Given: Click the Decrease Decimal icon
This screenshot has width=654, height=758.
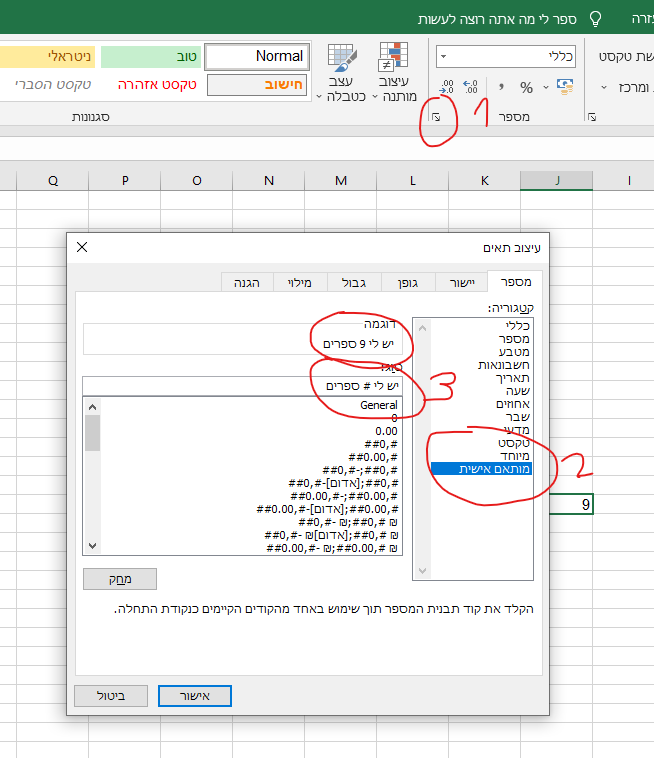Looking at the screenshot, I should [x=447, y=87].
